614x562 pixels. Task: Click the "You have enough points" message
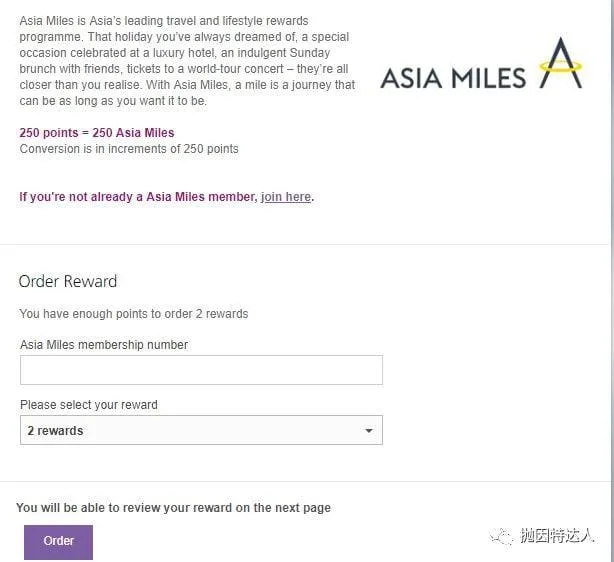[134, 314]
